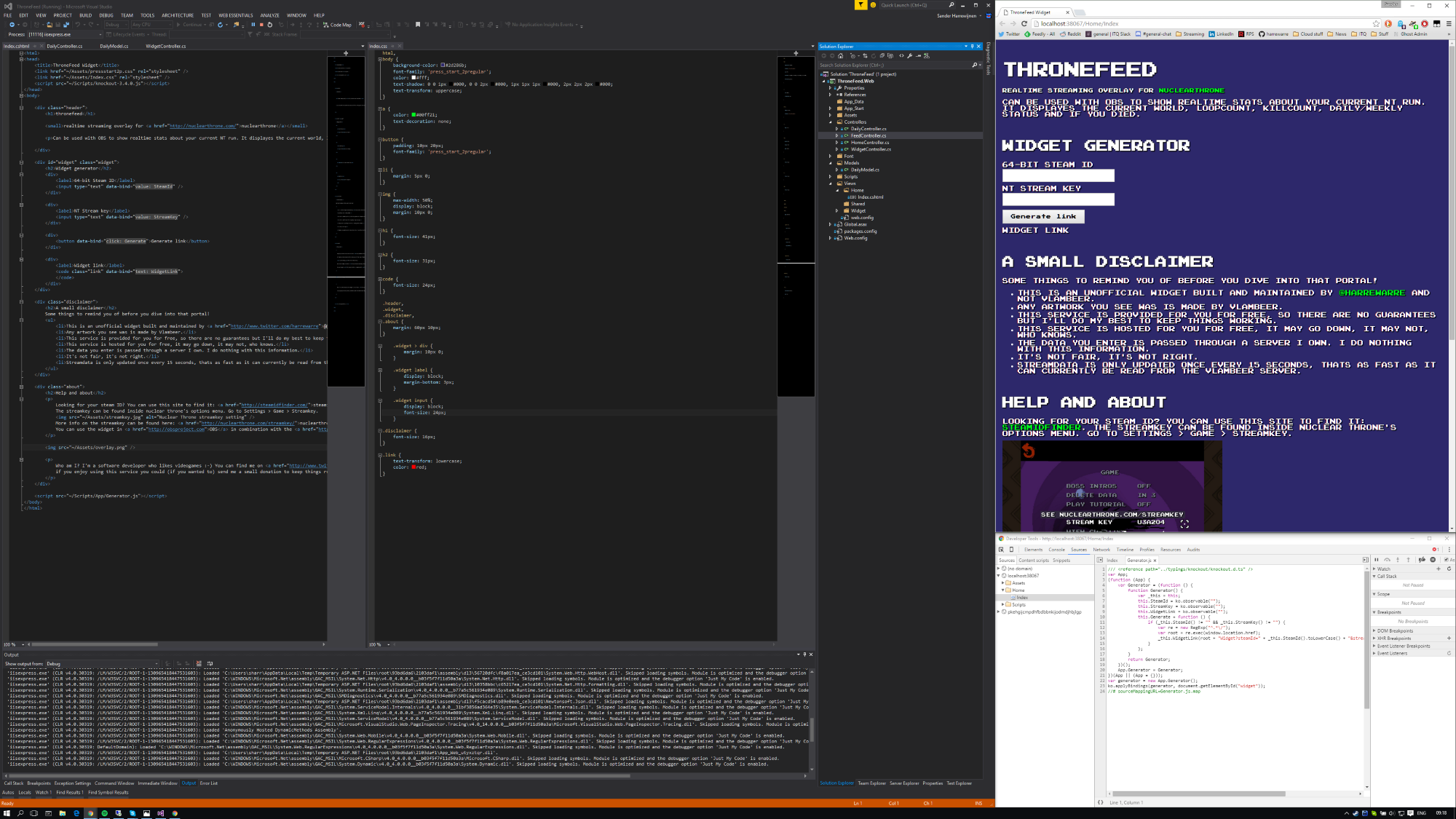1456x819 pixels.
Task: Stop debugging with the red square button
Action: pos(261,25)
